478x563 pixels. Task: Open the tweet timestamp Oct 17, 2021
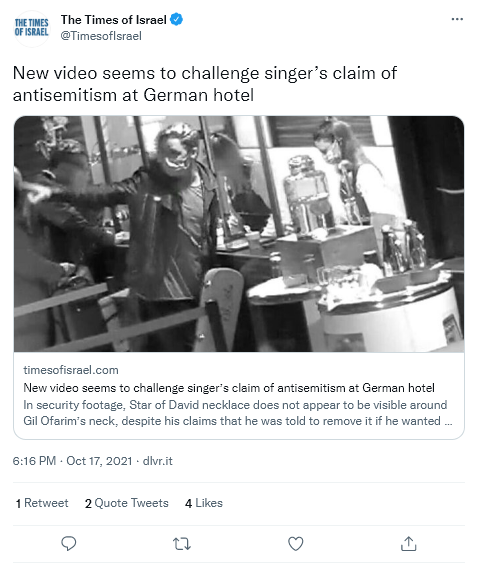coord(99,461)
